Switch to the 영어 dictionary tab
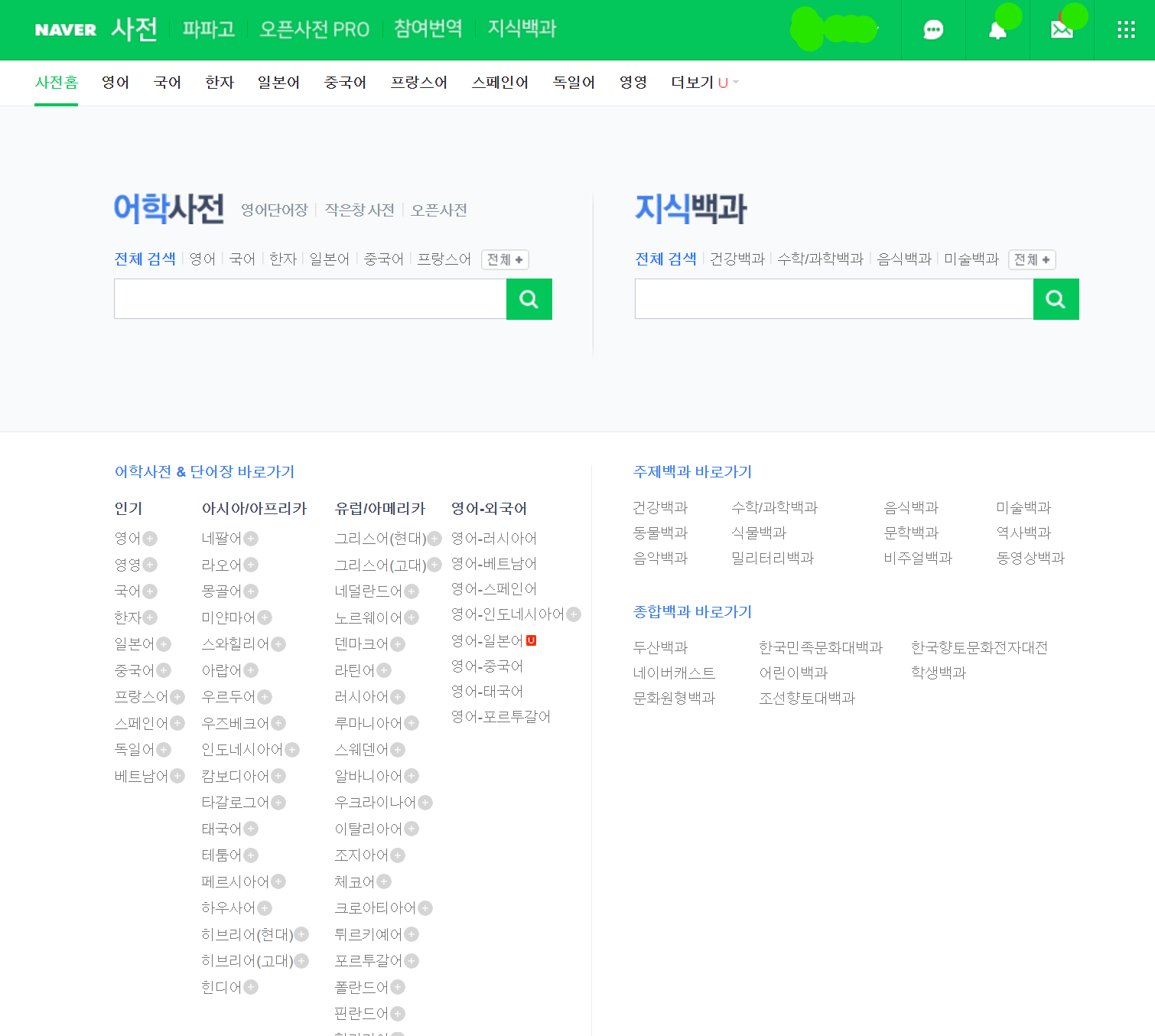This screenshot has width=1155, height=1036. click(x=115, y=83)
